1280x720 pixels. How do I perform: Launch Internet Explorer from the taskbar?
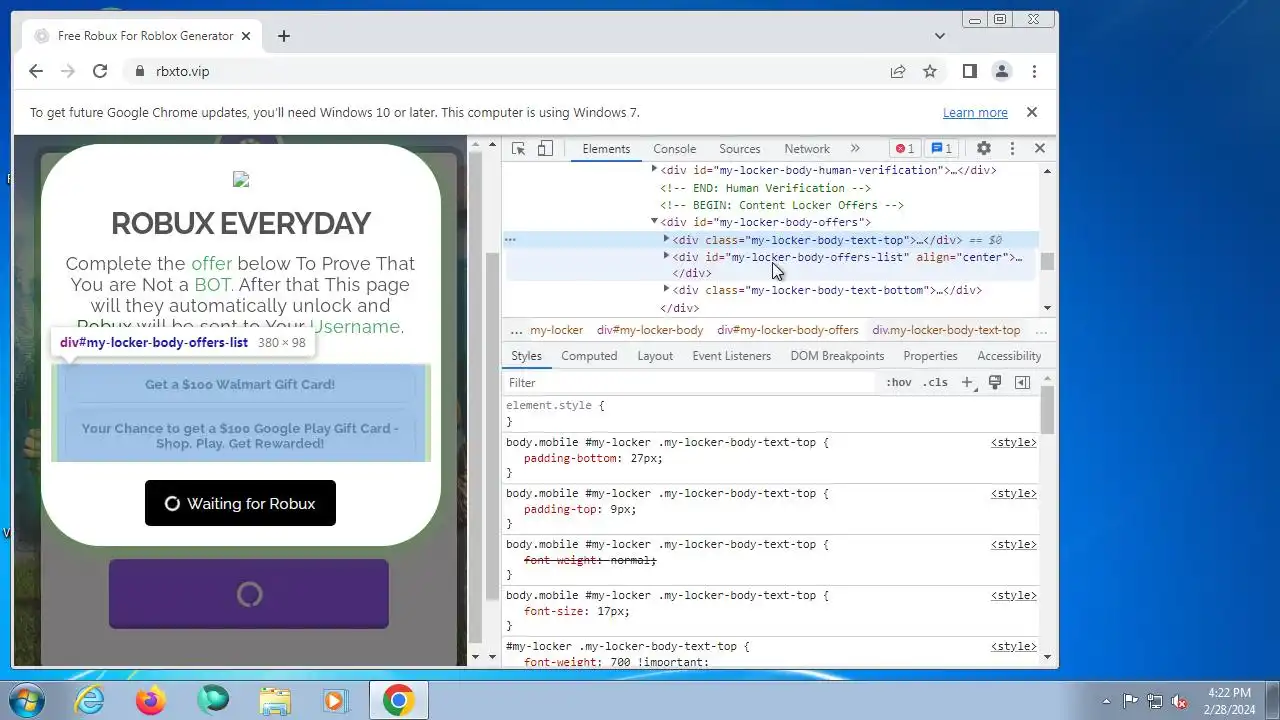click(90, 700)
